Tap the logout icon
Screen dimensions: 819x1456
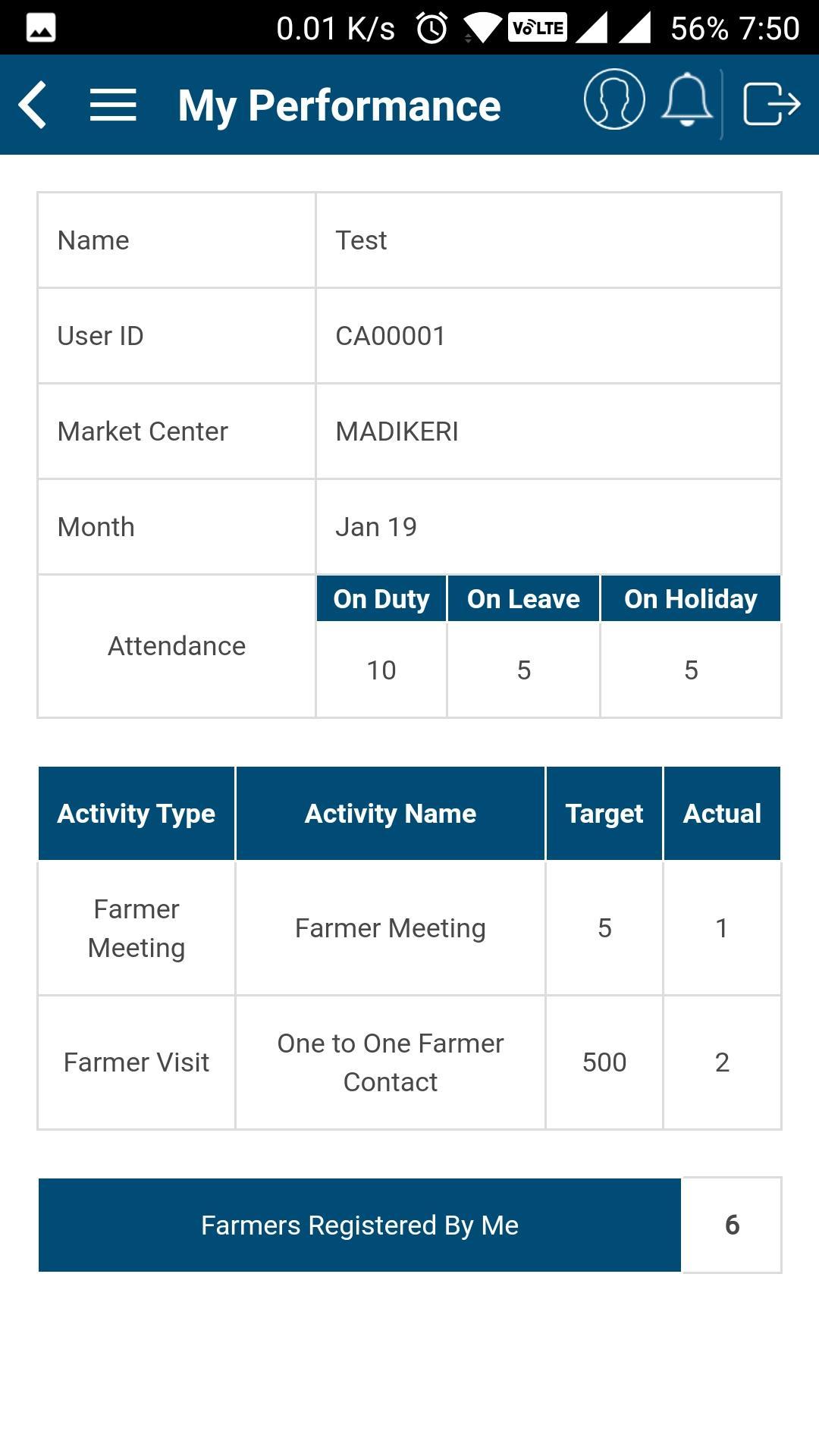pyautogui.click(x=771, y=103)
